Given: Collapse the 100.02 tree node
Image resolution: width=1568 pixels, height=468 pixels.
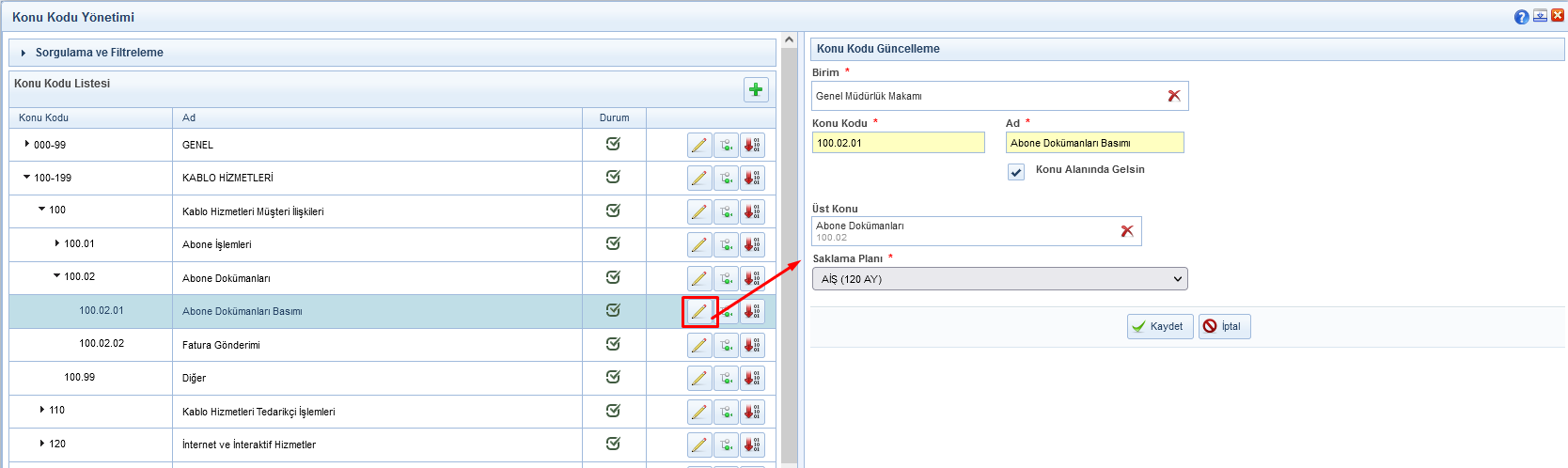Looking at the screenshot, I should [56, 276].
